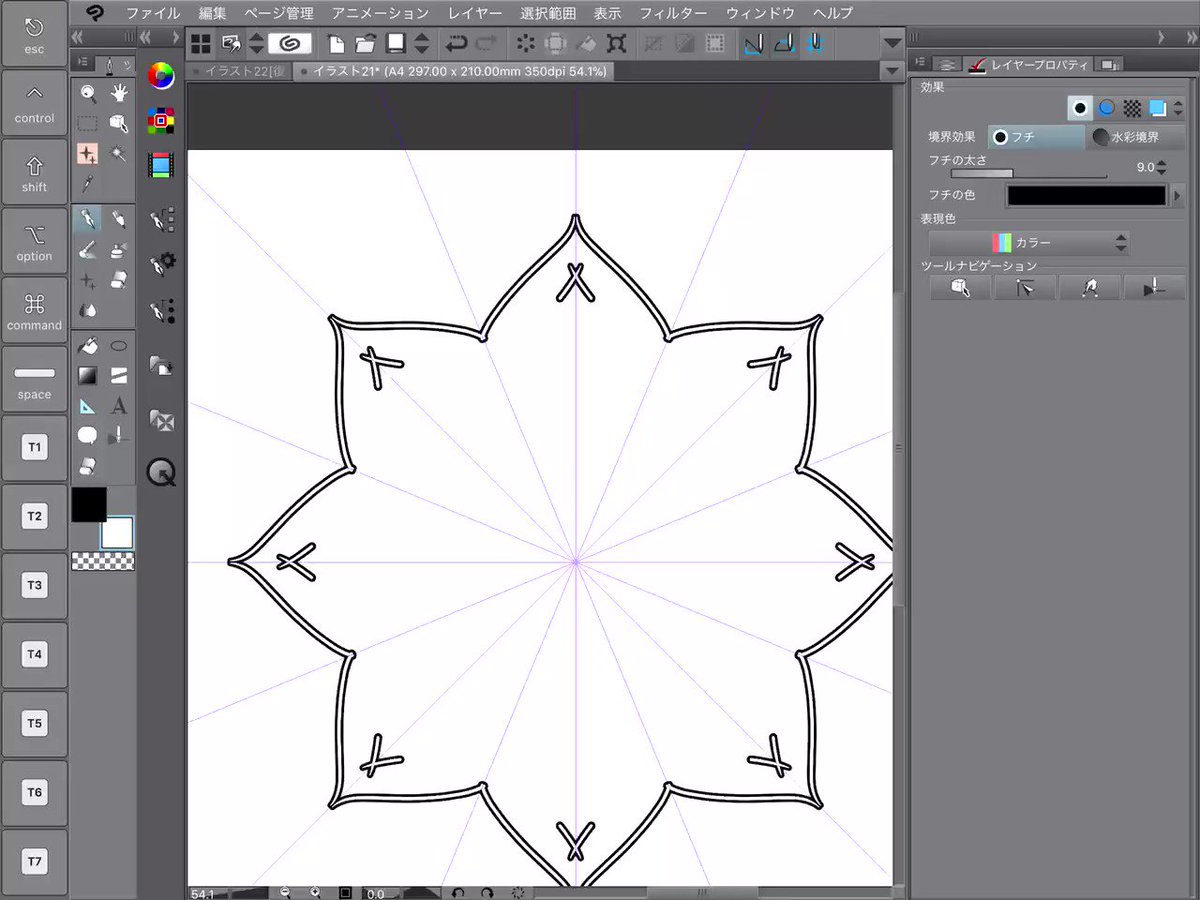Select the Operation object cube tool
This screenshot has height=900, width=1200.
point(119,124)
